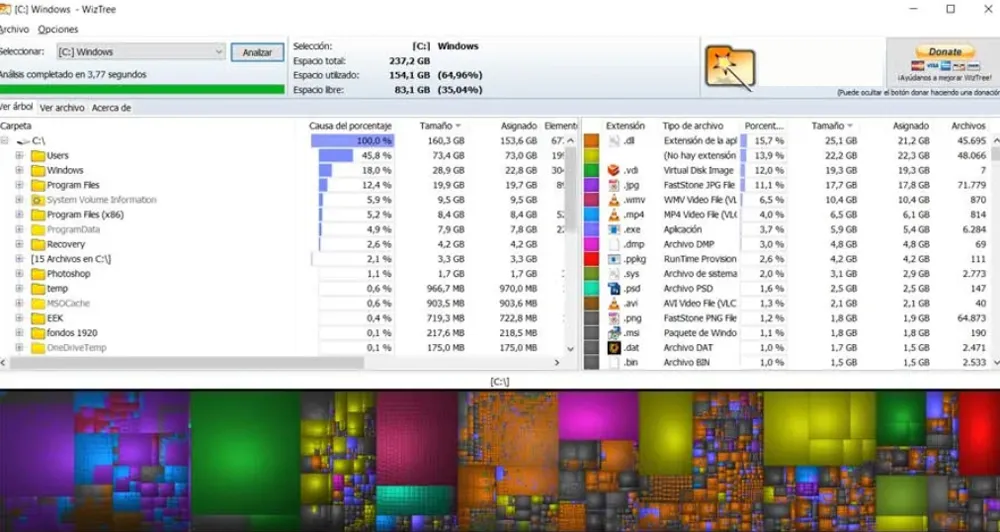
Task: Click the .jpg FastStone file icon
Action: (614, 185)
